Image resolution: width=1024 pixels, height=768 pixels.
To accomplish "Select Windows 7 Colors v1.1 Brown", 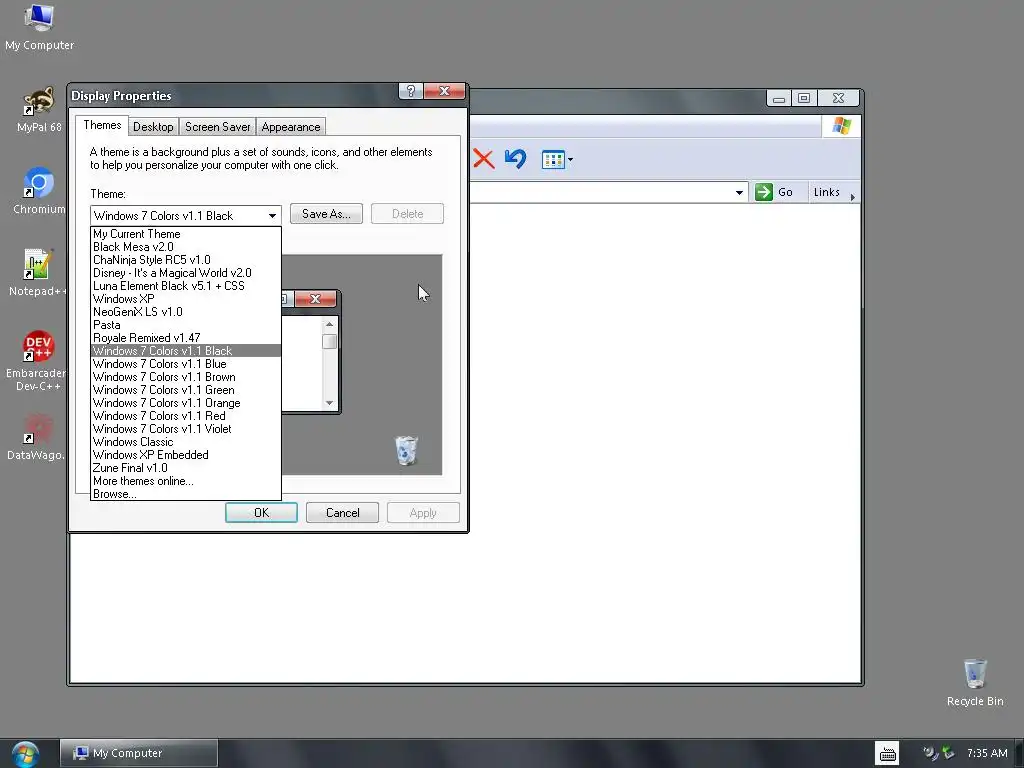I will pos(185,377).
